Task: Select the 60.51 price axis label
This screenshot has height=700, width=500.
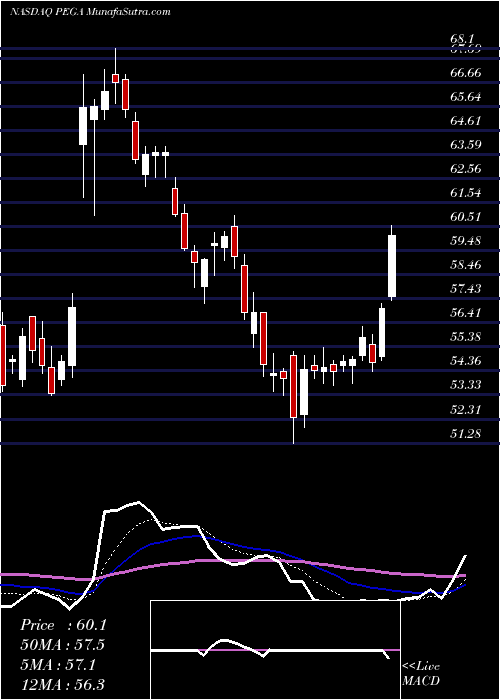Action: pyautogui.click(x=465, y=217)
